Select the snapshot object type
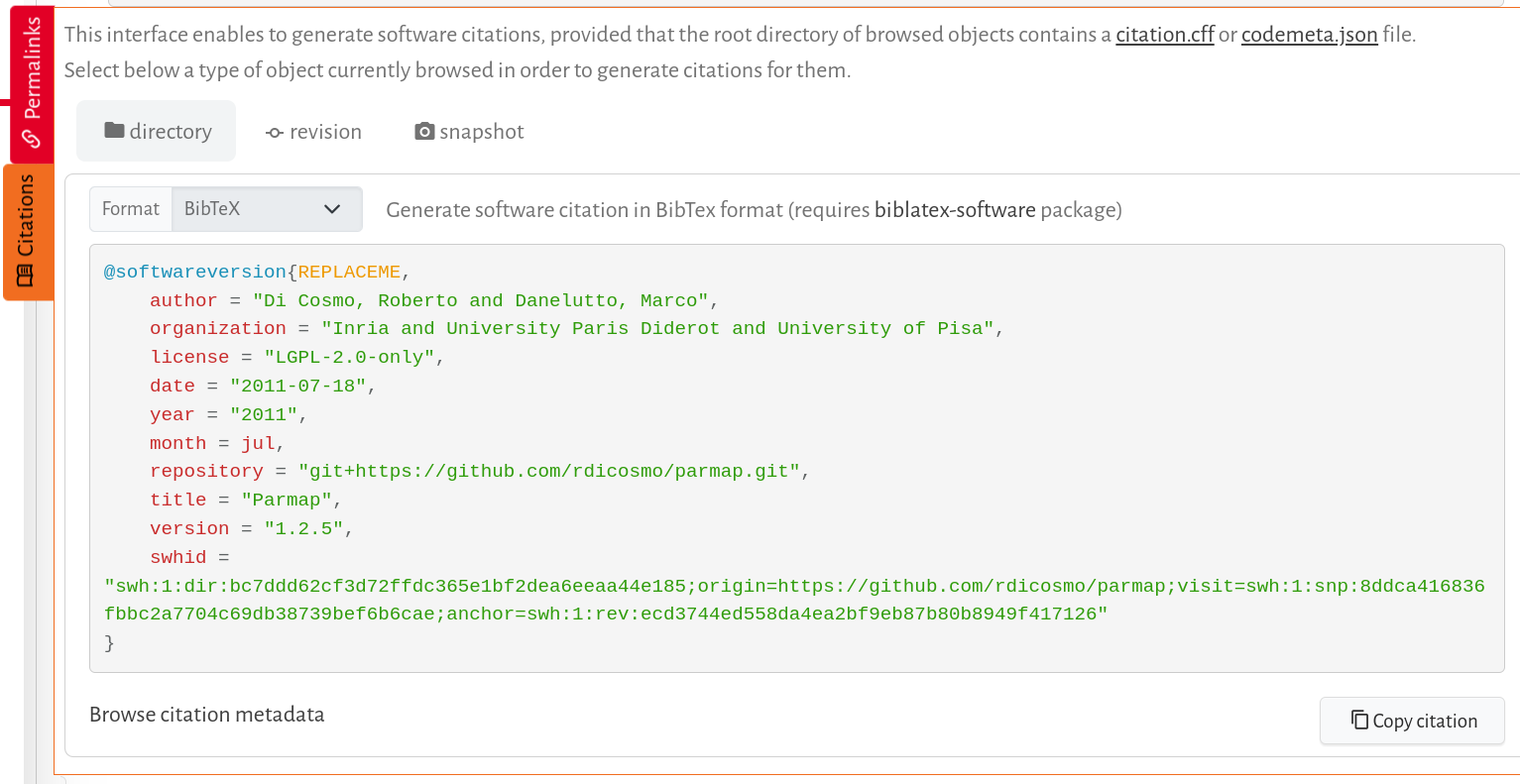Image resolution: width=1520 pixels, height=784 pixels. pyautogui.click(x=469, y=132)
